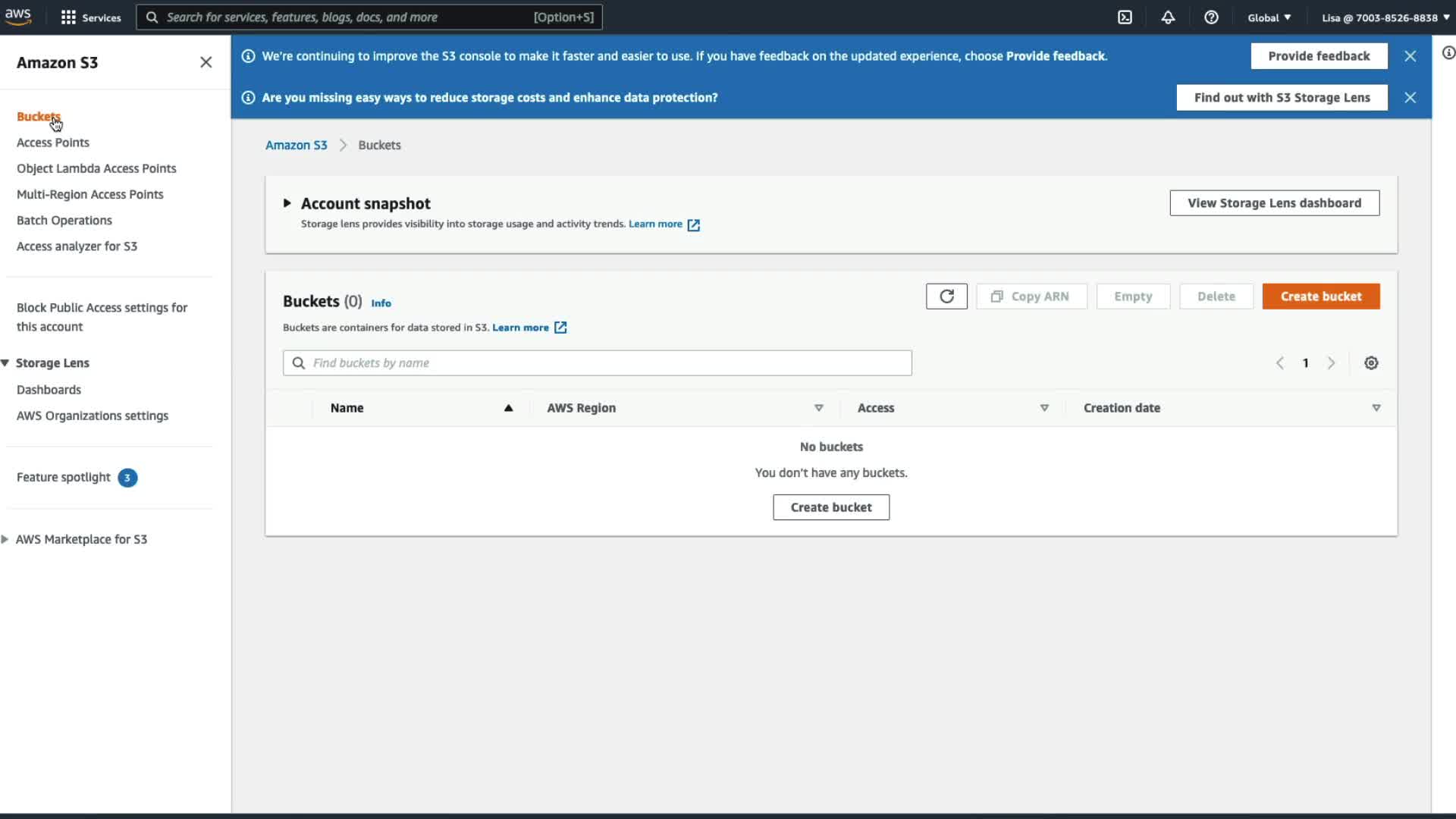Screen dimensions: 1456x819
Task: Open the Global region dropdown
Action: coord(1269,17)
